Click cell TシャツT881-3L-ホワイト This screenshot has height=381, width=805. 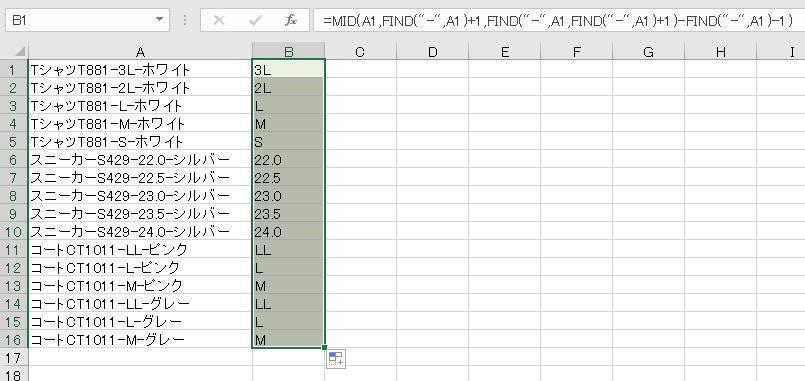click(x=140, y=69)
